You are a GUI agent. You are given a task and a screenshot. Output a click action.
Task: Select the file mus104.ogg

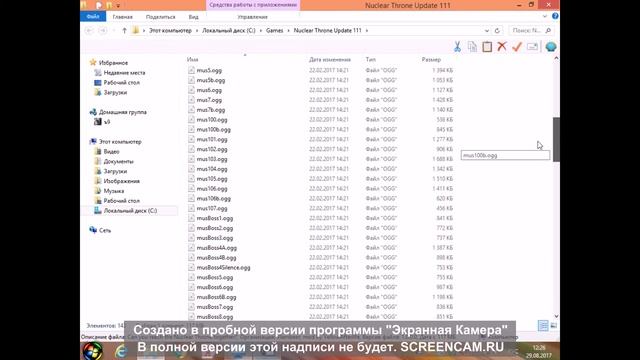click(212, 169)
